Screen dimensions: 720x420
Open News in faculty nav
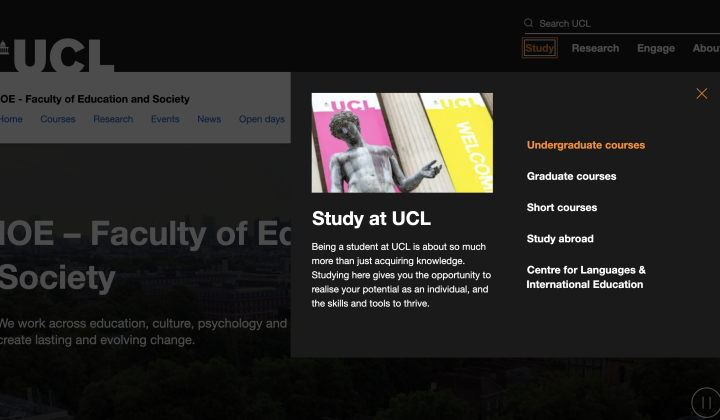(209, 119)
